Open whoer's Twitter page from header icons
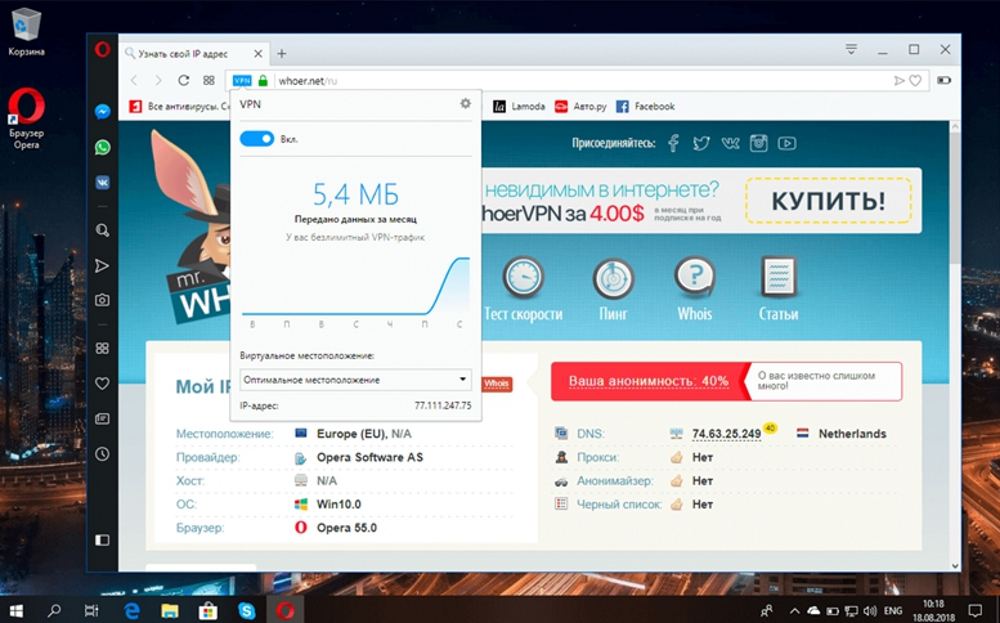Viewport: 1000px width, 623px height. pyautogui.click(x=702, y=143)
